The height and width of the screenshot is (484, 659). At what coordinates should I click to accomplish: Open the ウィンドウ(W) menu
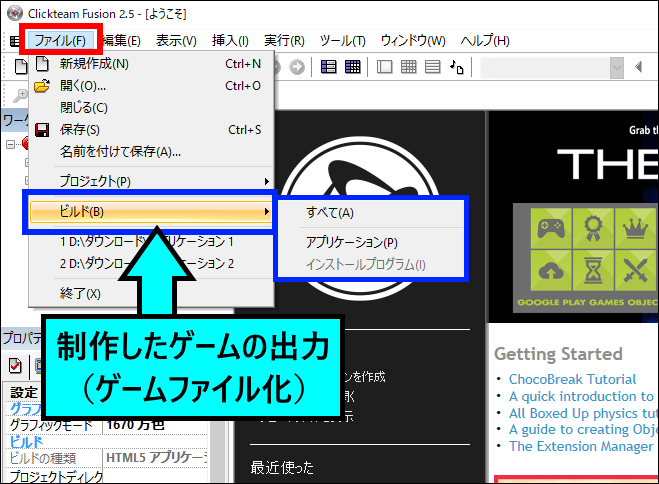click(413, 41)
